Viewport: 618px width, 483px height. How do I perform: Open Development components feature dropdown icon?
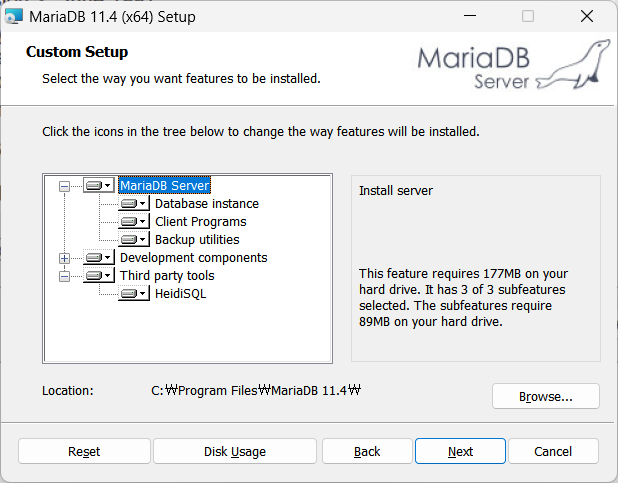[x=99, y=258]
